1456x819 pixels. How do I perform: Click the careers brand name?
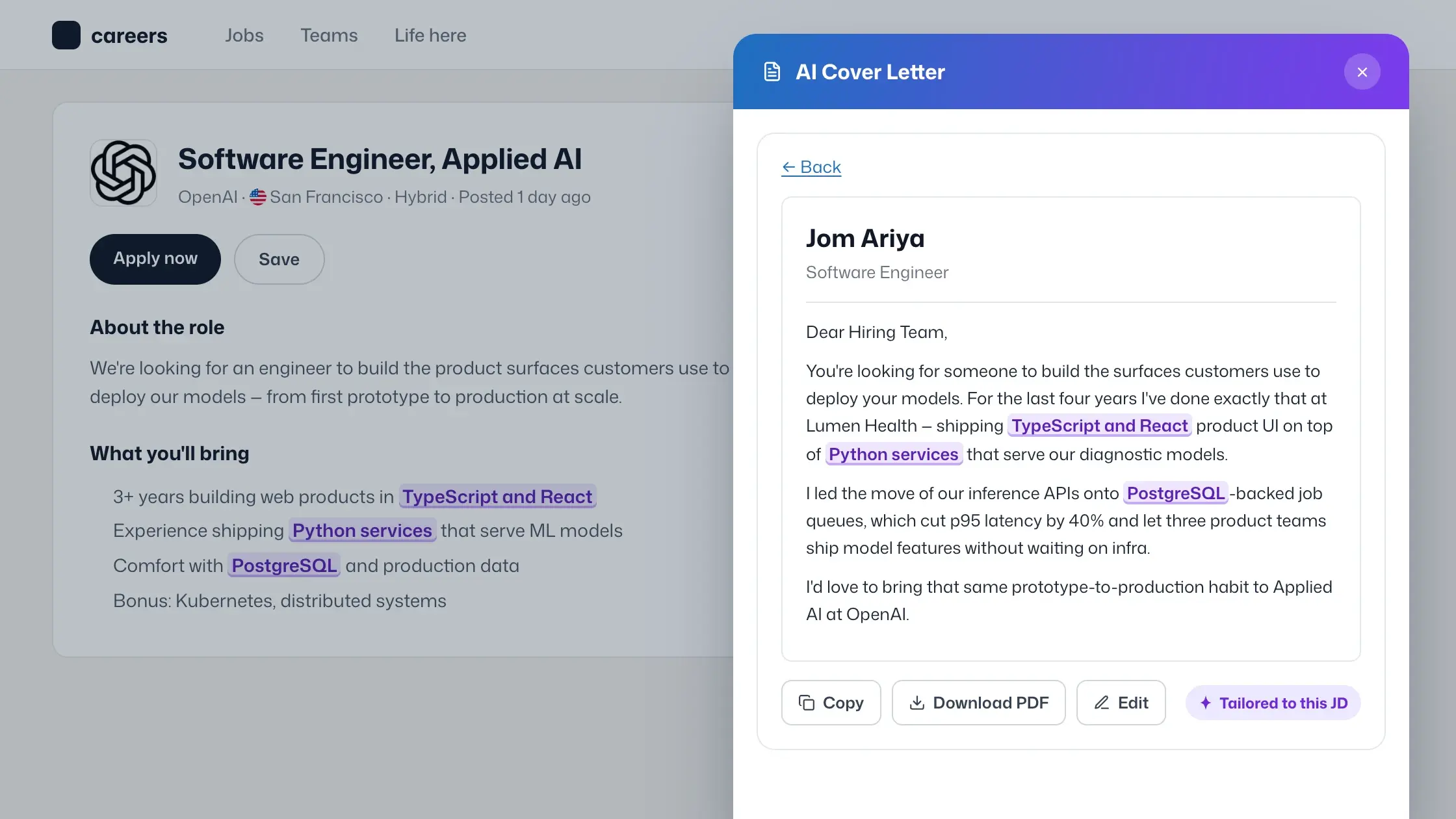pyautogui.click(x=129, y=36)
